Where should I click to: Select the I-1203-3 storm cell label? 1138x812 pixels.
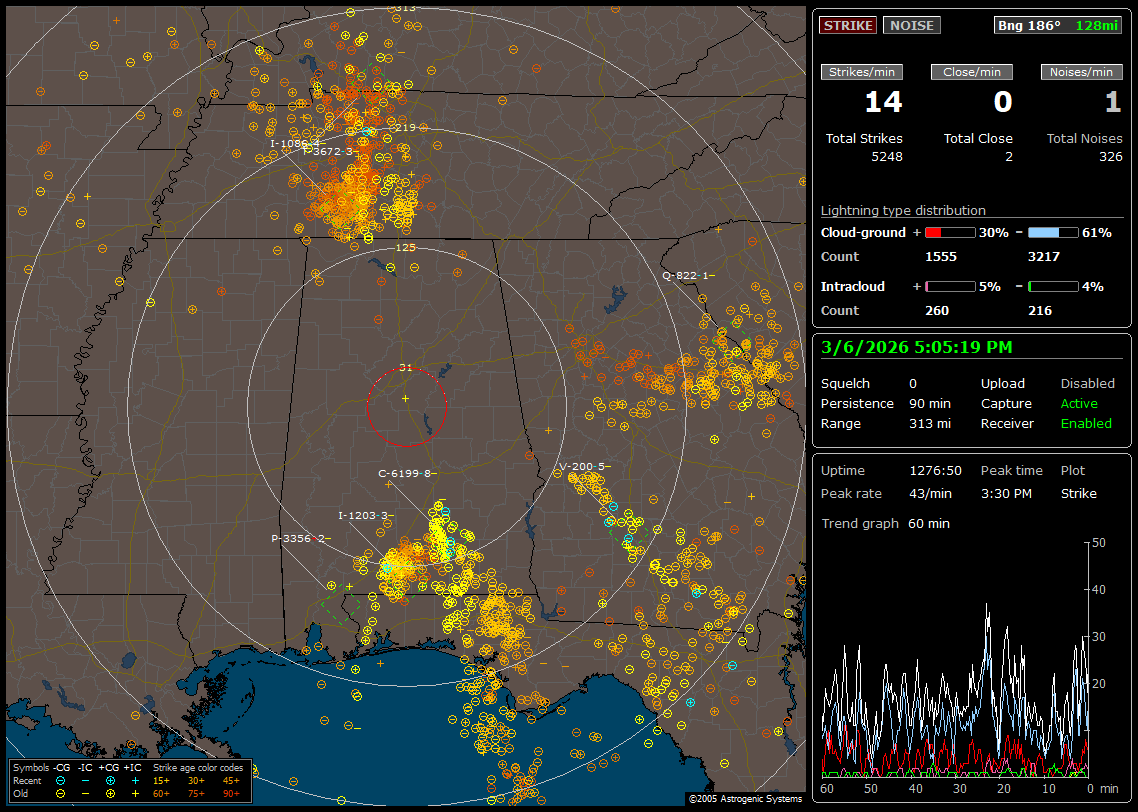364,515
